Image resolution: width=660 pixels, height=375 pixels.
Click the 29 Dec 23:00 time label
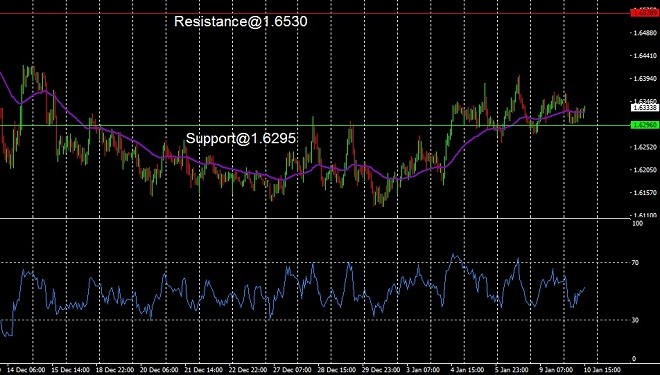pyautogui.click(x=381, y=370)
